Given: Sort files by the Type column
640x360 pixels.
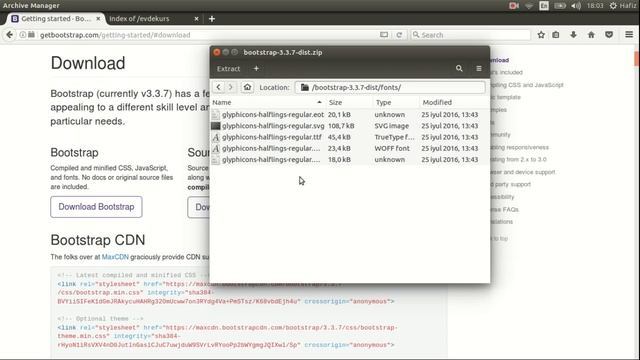Looking at the screenshot, I should pos(396,102).
